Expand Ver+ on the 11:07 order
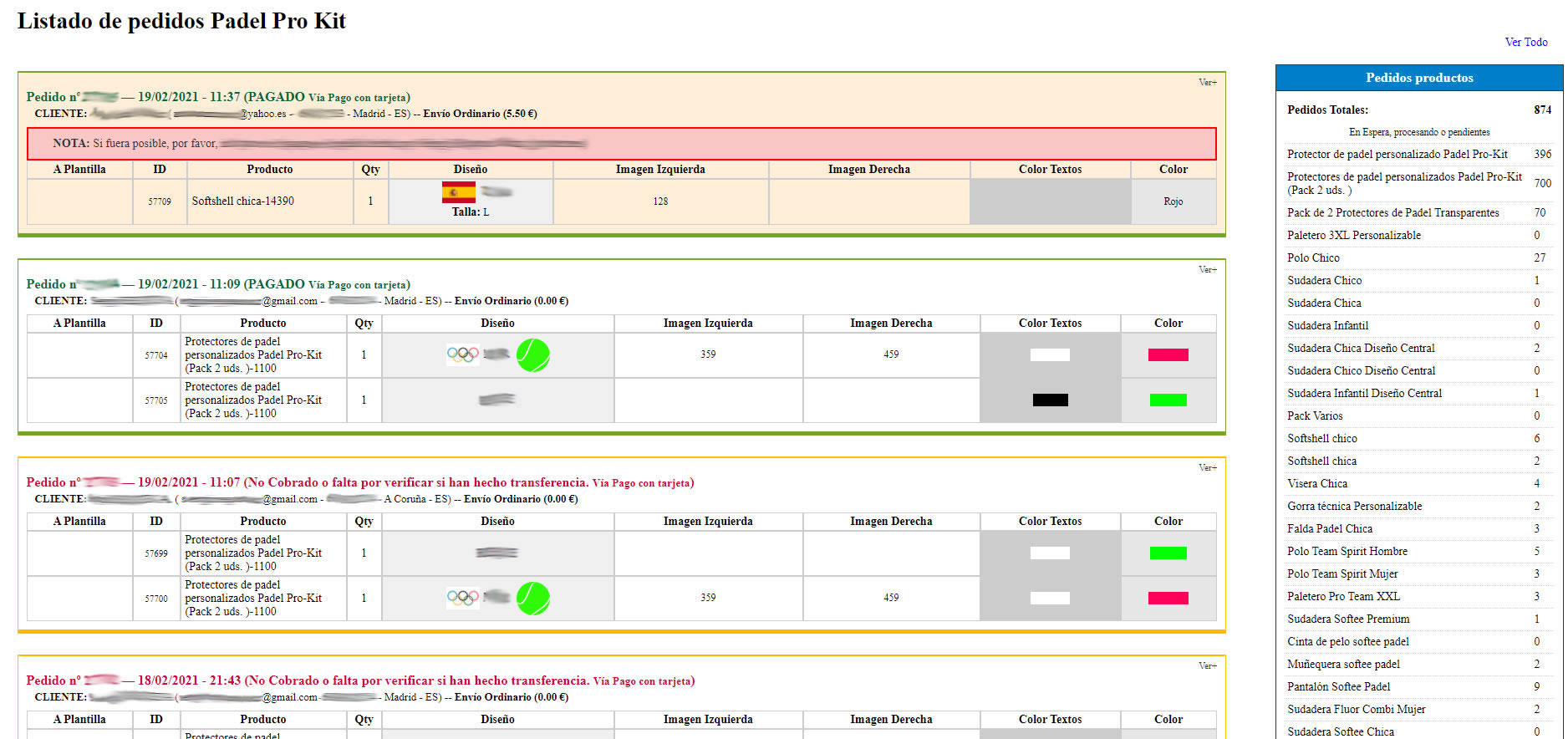 tap(1208, 467)
